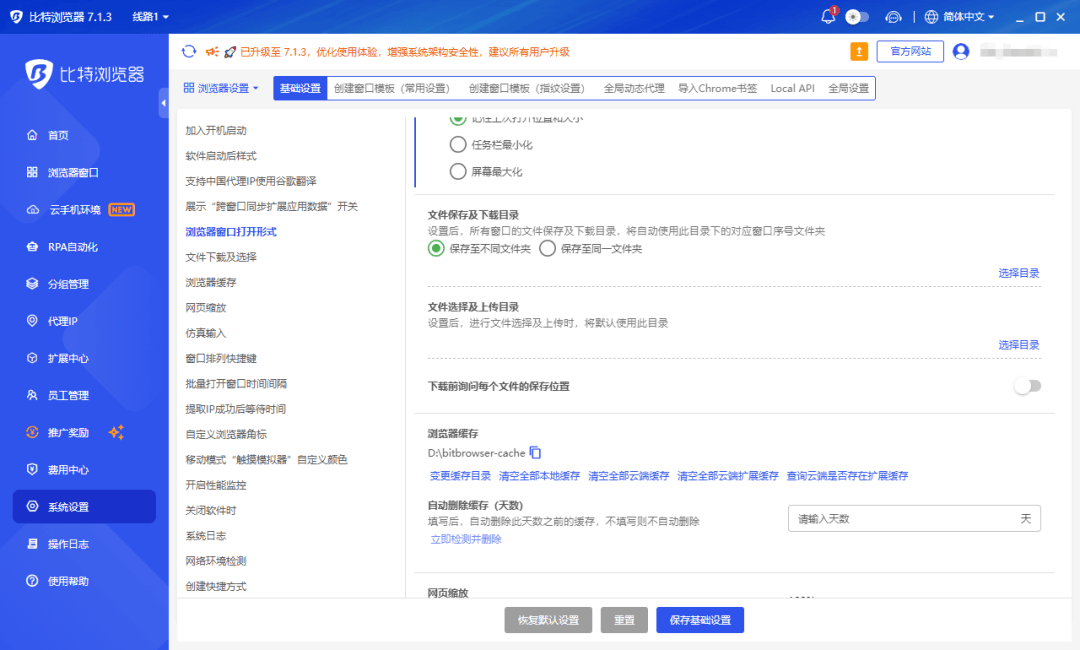Click 变更缓存目录 link

(x=460, y=476)
